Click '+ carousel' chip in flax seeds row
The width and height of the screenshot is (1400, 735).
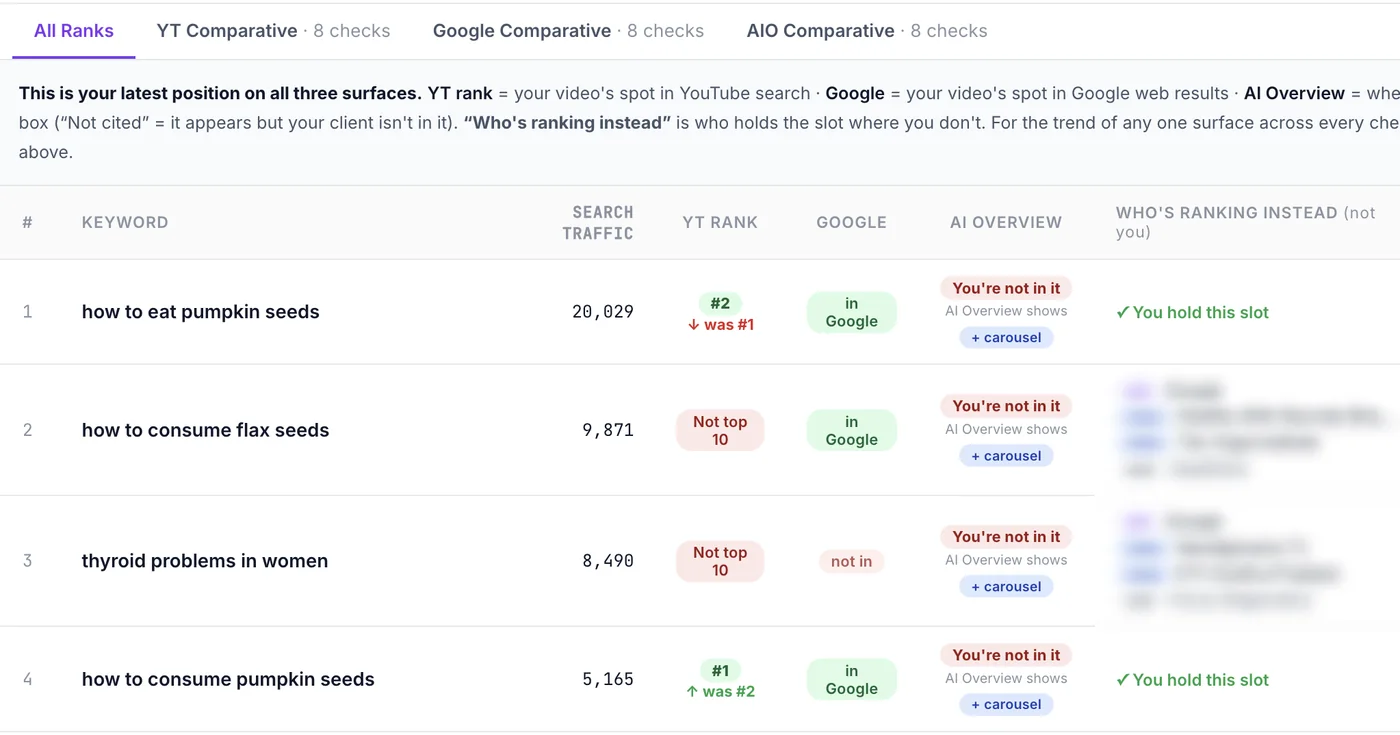pyautogui.click(x=1006, y=456)
